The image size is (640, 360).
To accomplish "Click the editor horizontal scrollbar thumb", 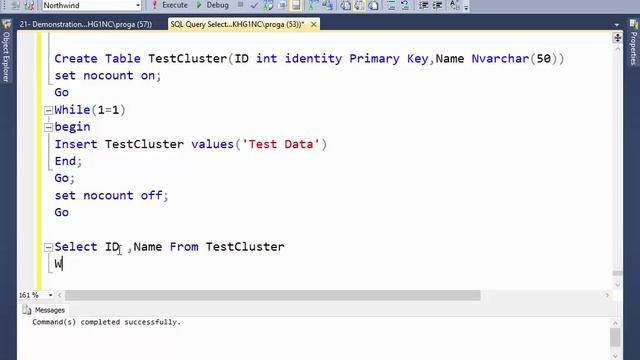I will [x=273, y=295].
